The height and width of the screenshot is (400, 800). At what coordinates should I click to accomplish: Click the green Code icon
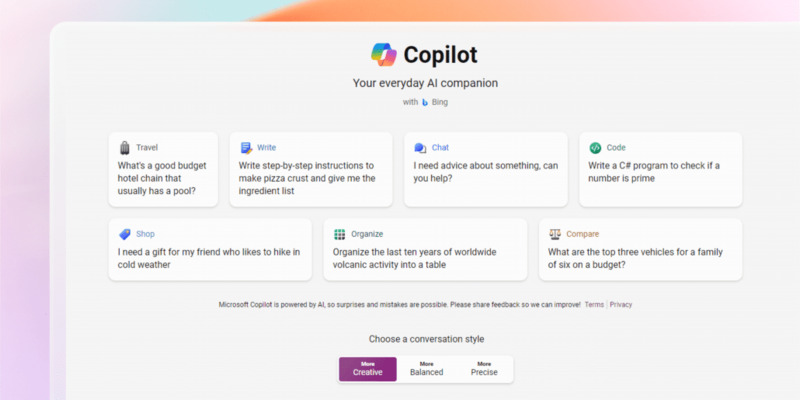[595, 148]
